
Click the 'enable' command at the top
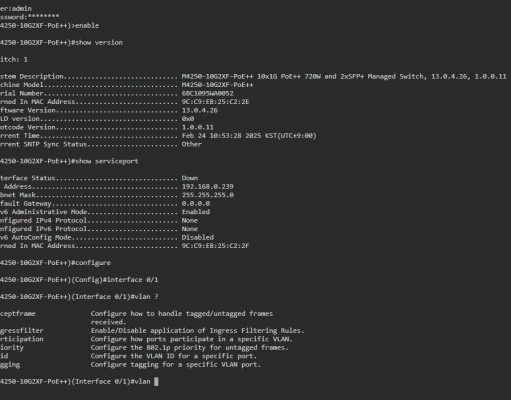tap(87, 25)
